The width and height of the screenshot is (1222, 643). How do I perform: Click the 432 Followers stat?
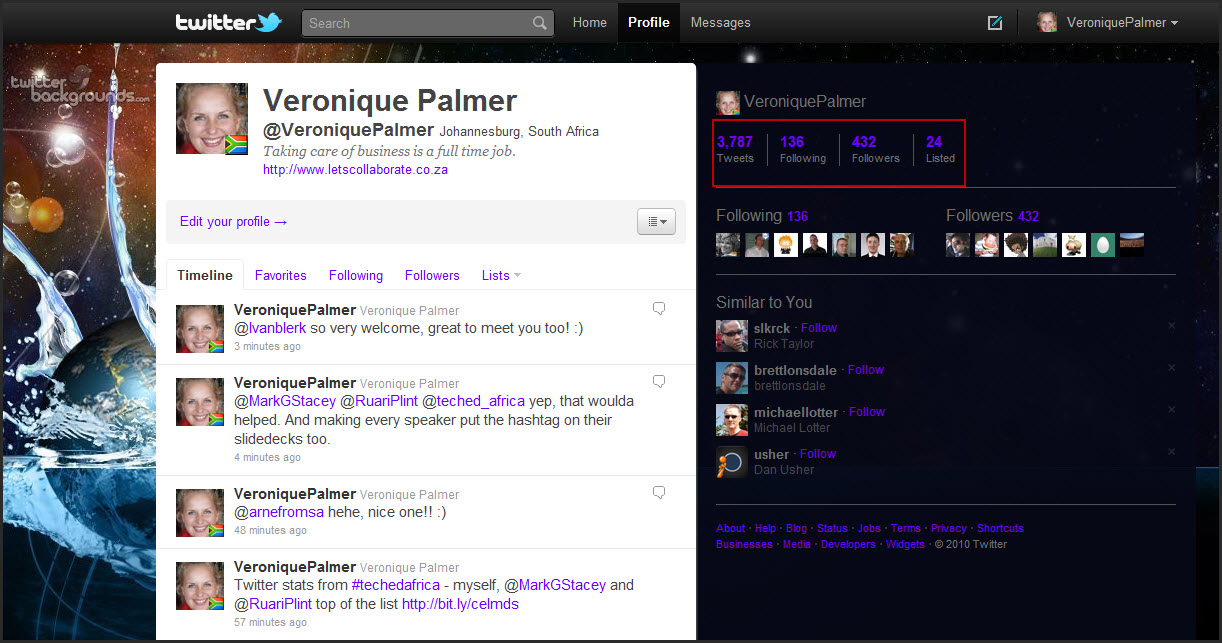[x=875, y=149]
